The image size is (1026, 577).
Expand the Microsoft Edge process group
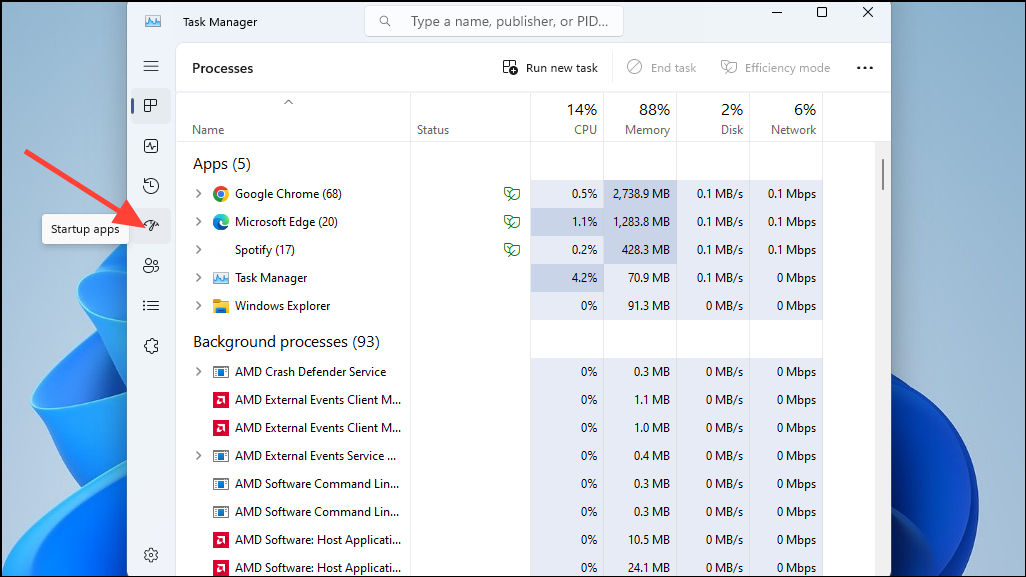pyautogui.click(x=198, y=222)
